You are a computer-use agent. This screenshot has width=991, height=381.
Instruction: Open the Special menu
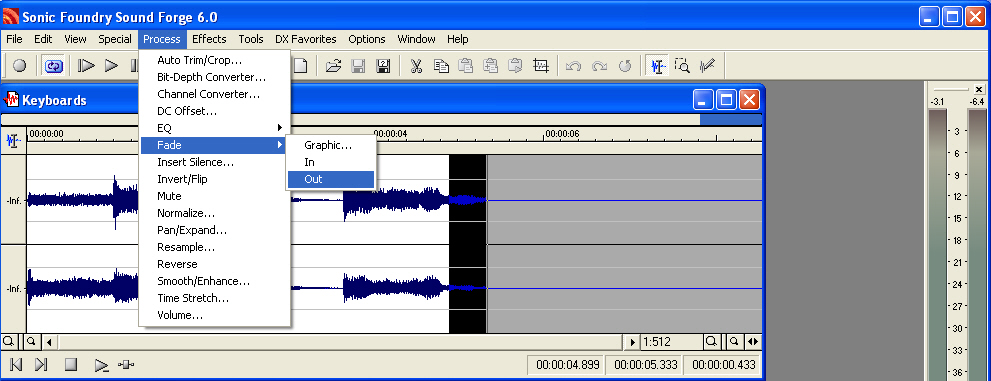pyautogui.click(x=115, y=39)
